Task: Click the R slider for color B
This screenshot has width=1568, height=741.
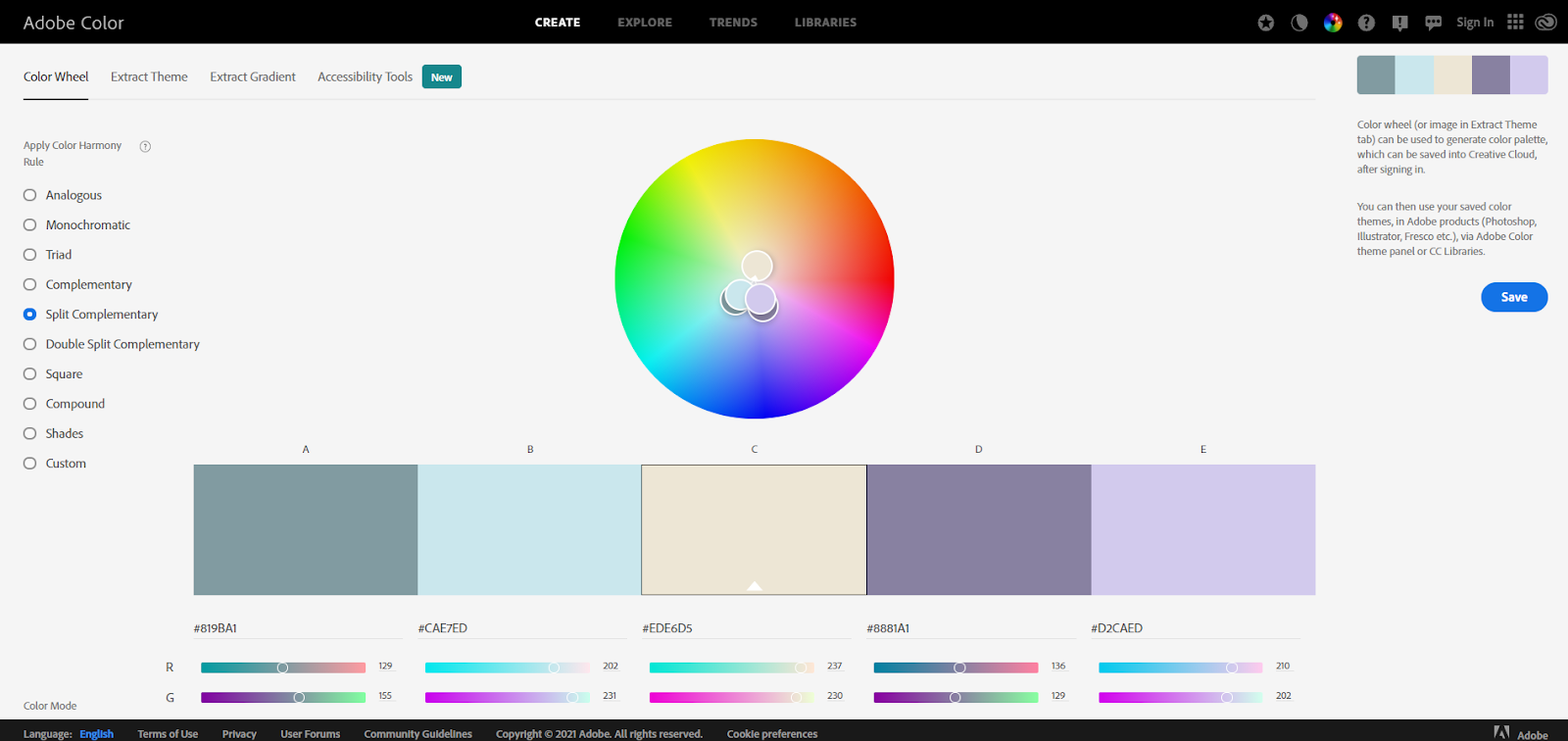Action: coord(508,667)
